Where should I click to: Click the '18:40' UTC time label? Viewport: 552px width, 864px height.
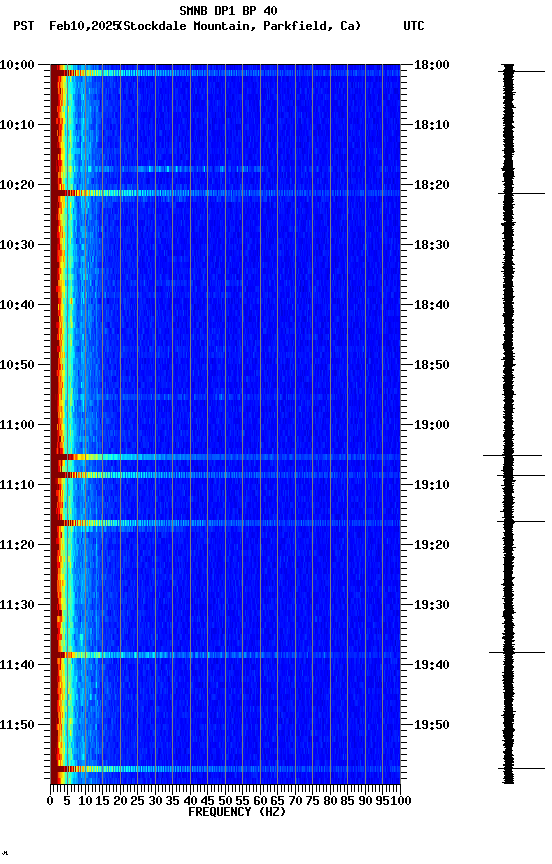coord(432,305)
